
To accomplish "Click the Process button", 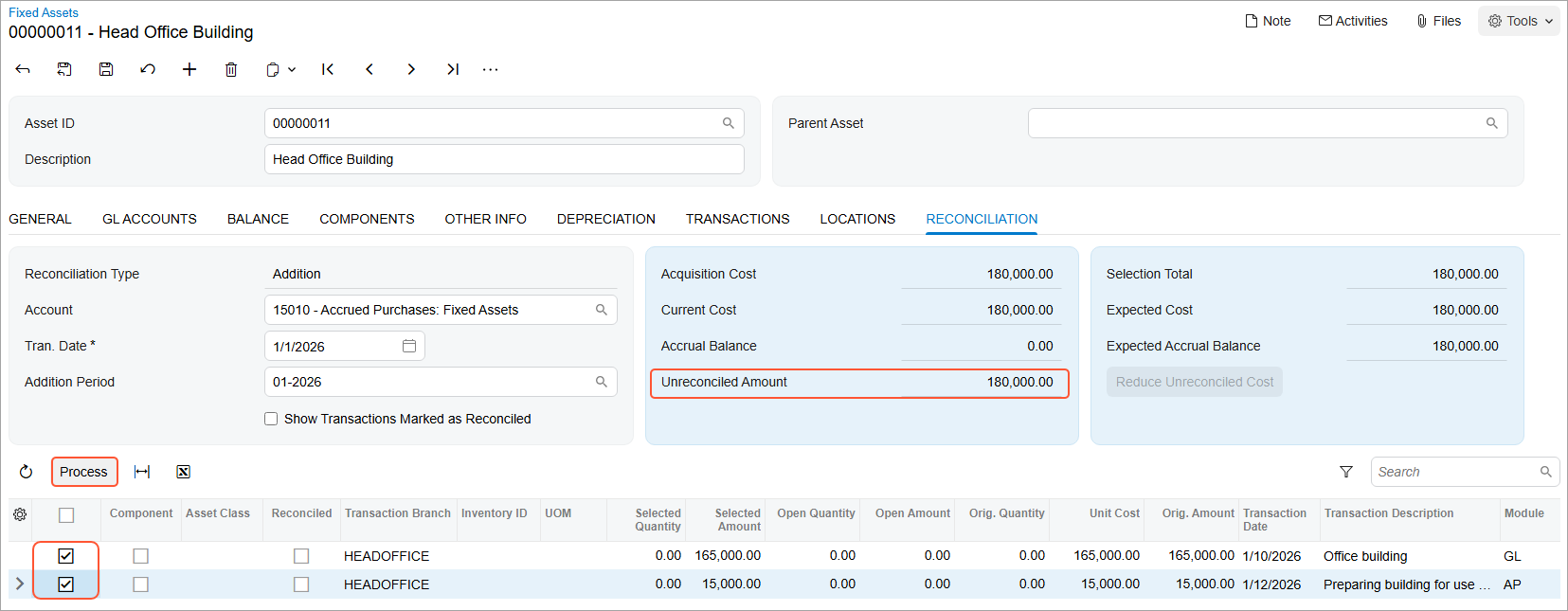I will tap(84, 472).
